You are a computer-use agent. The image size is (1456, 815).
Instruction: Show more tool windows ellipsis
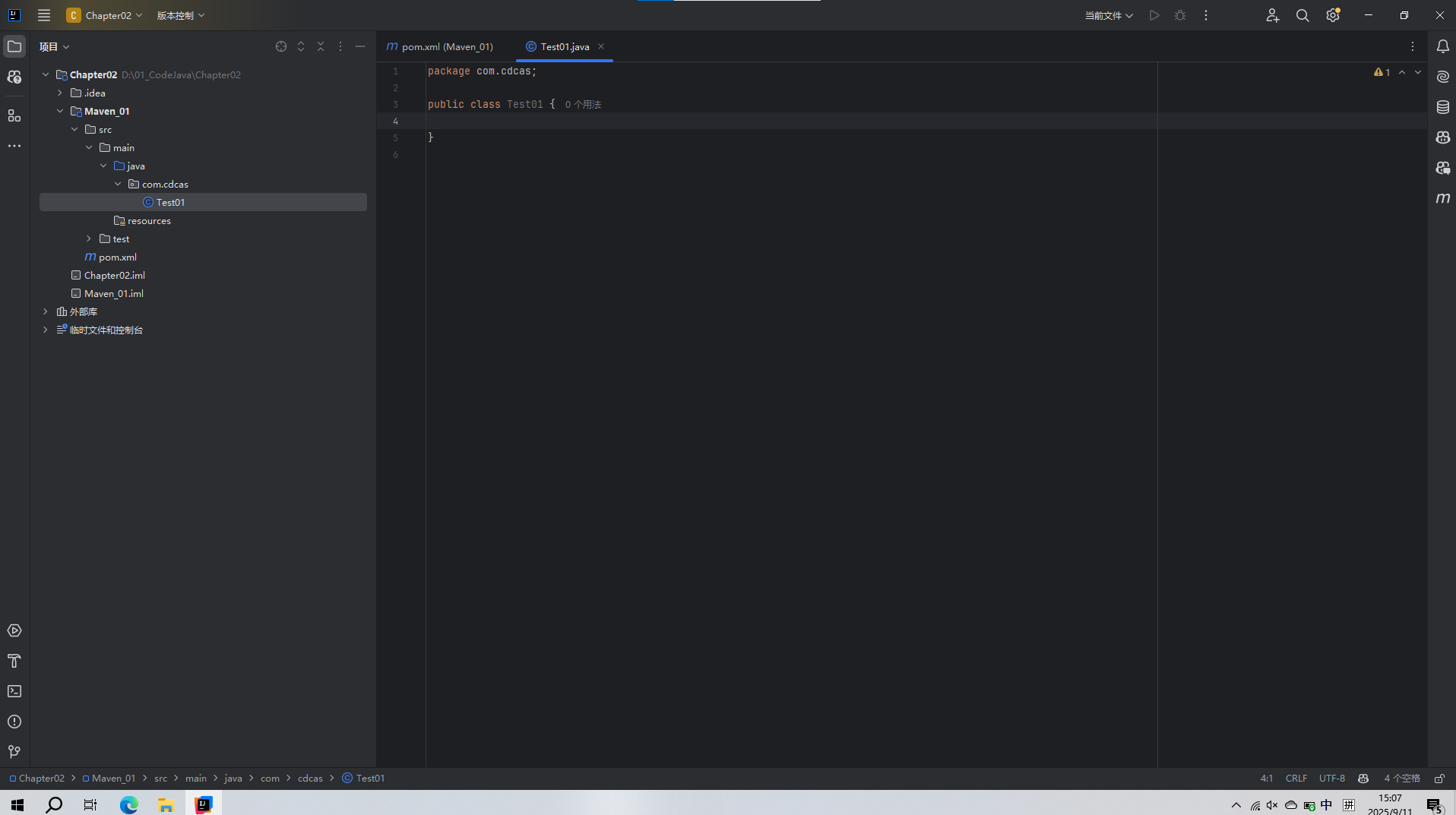pyautogui.click(x=14, y=146)
